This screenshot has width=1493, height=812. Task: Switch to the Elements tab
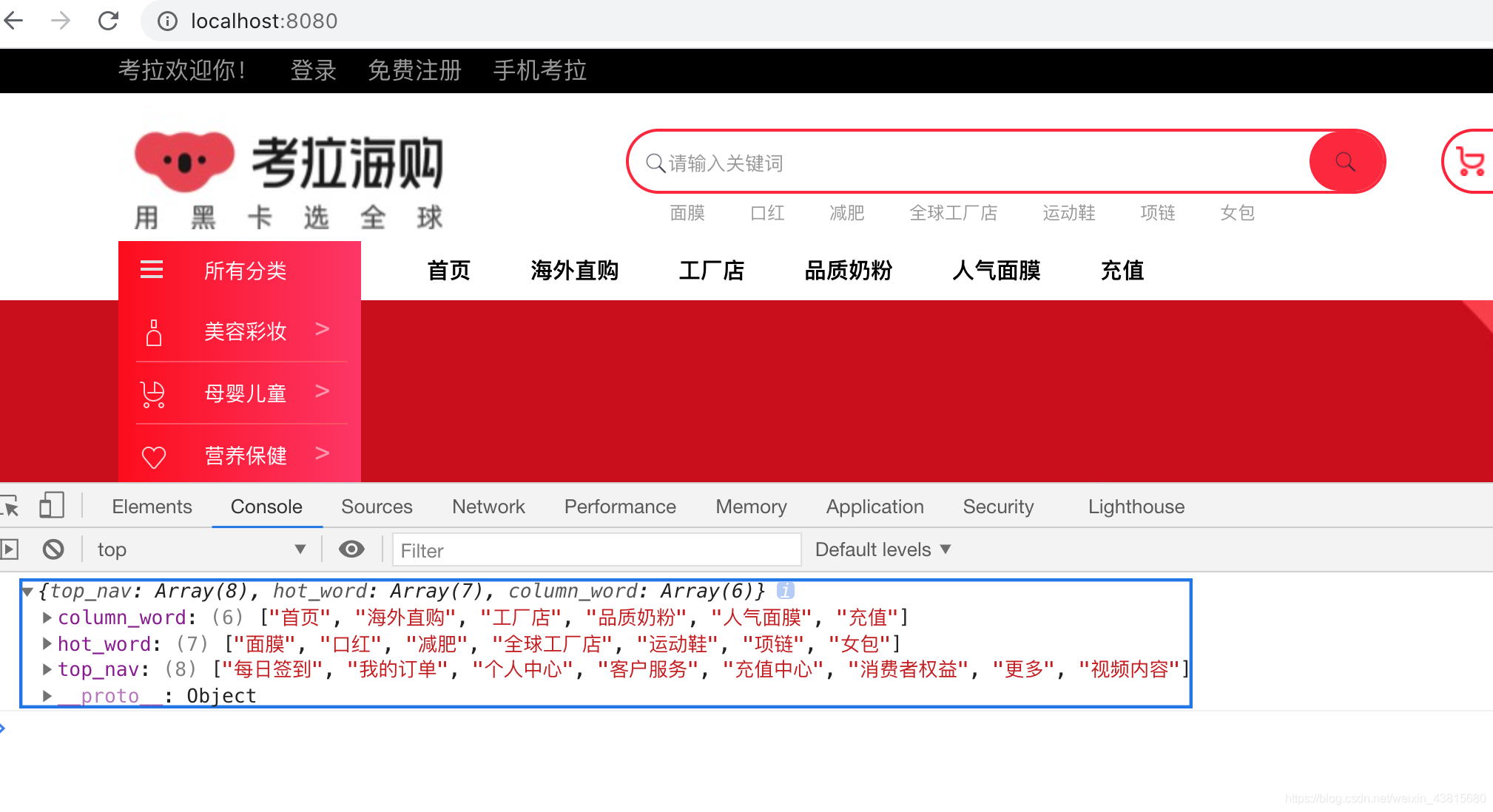point(152,507)
